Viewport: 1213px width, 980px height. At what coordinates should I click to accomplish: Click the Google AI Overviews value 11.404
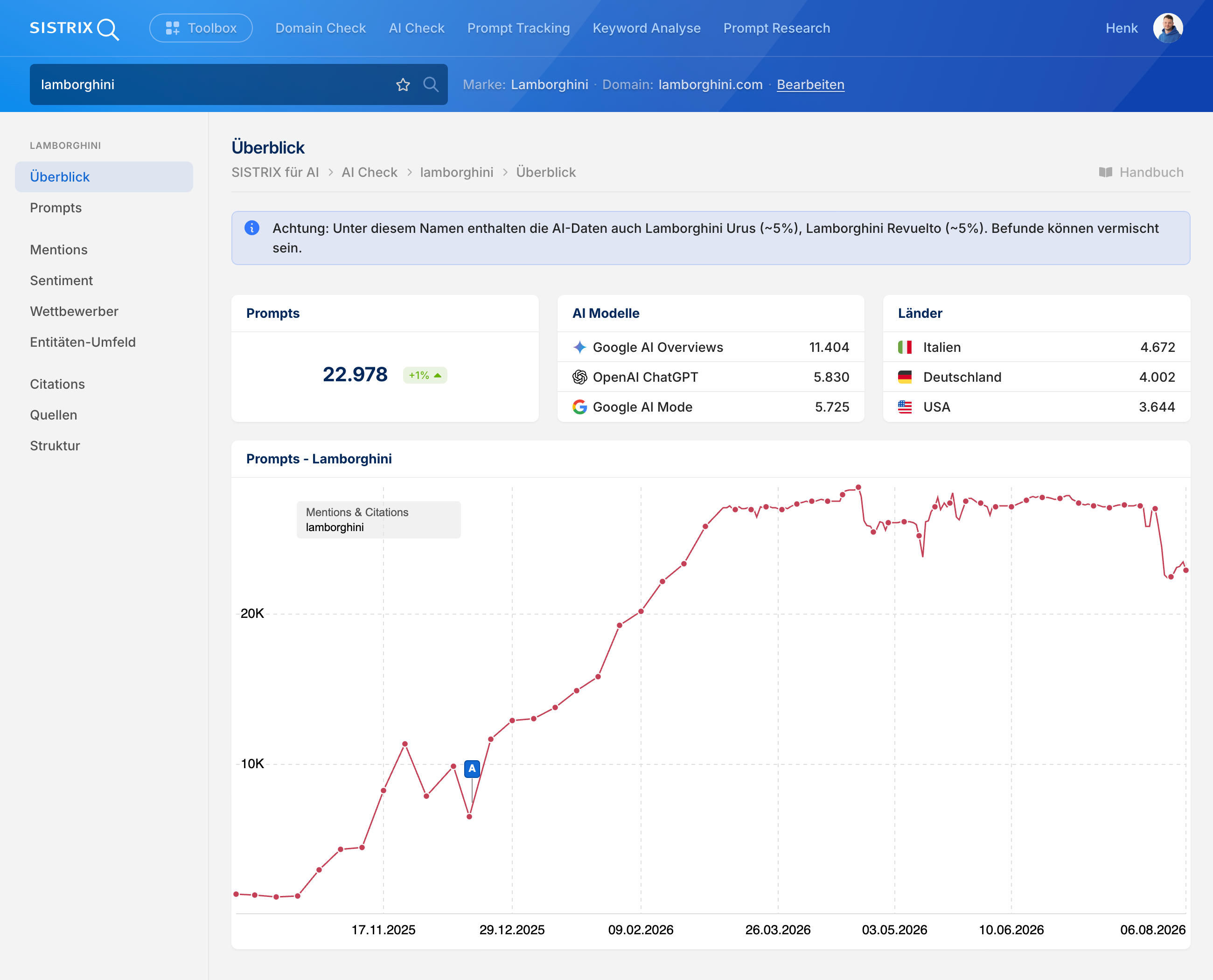coord(829,347)
